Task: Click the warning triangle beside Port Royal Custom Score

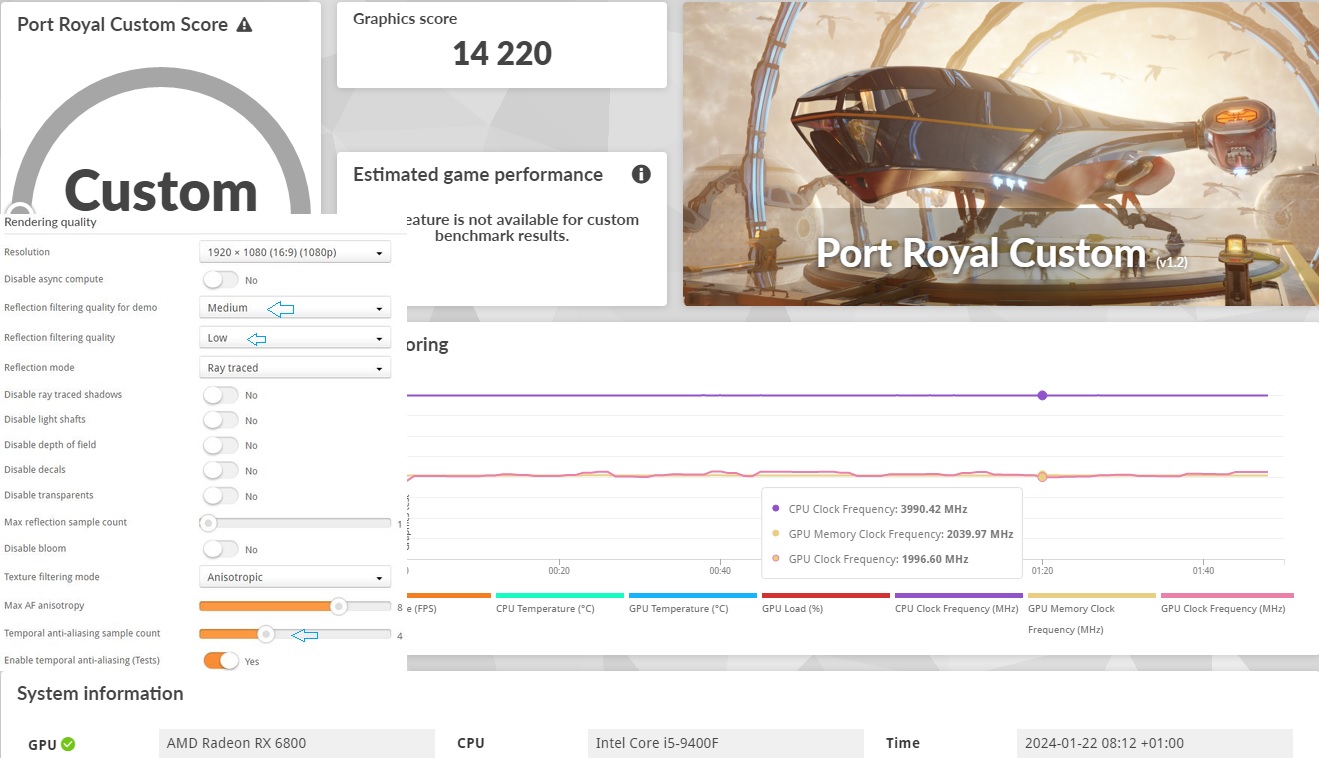Action: [244, 25]
